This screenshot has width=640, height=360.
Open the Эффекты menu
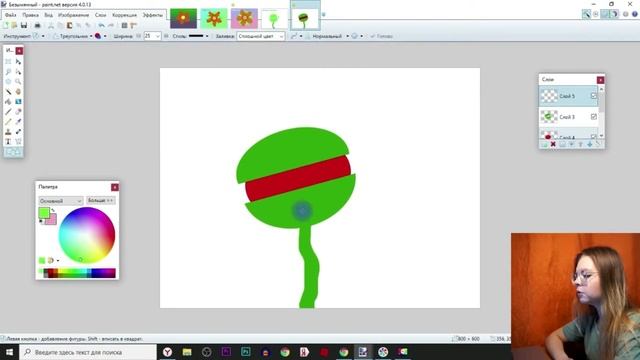click(153, 15)
